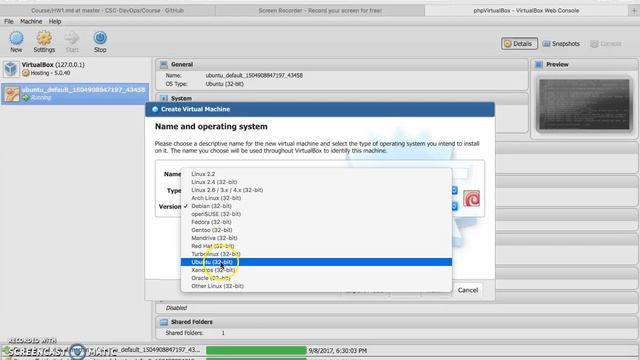Click the Shared Folders count value
Image resolution: width=640 pixels, height=360 pixels.
(223, 333)
